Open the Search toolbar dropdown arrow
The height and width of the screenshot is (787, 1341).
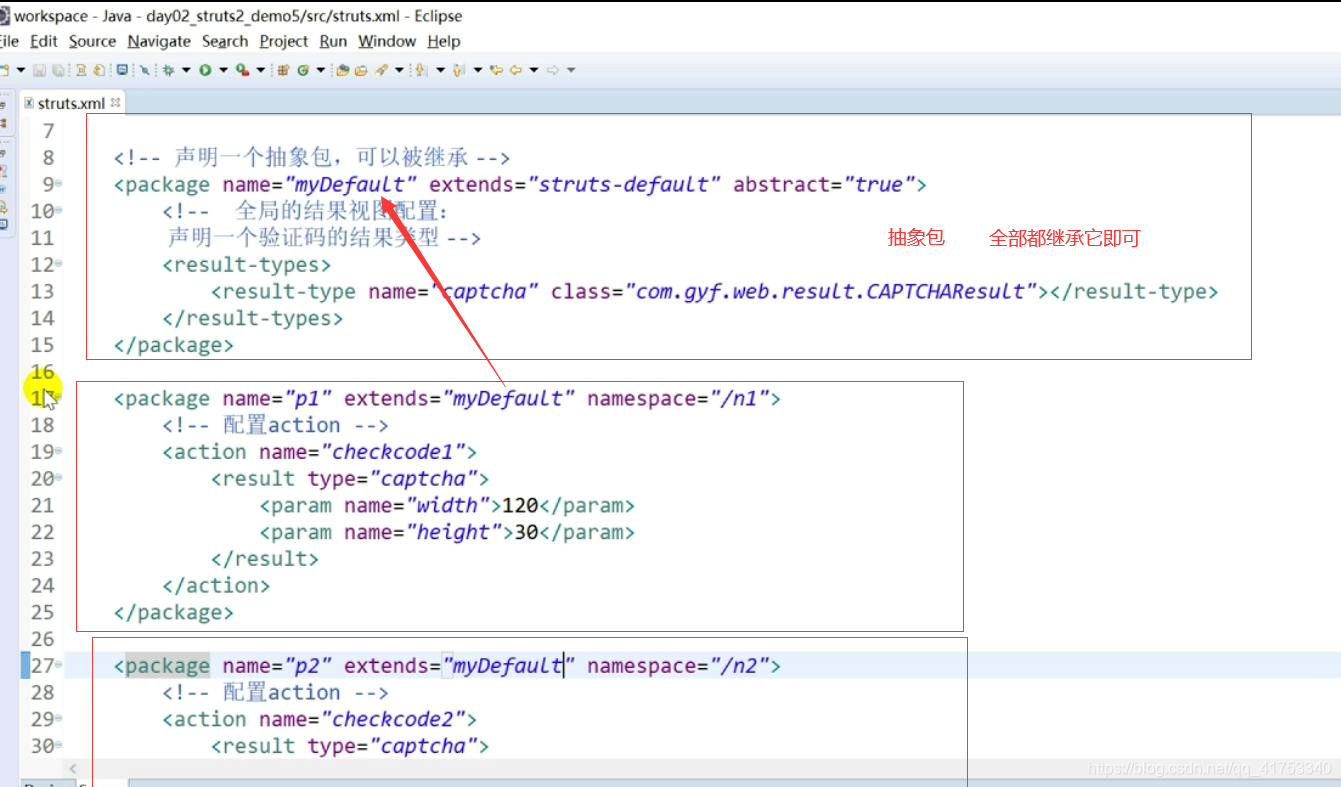pyautogui.click(x=399, y=70)
